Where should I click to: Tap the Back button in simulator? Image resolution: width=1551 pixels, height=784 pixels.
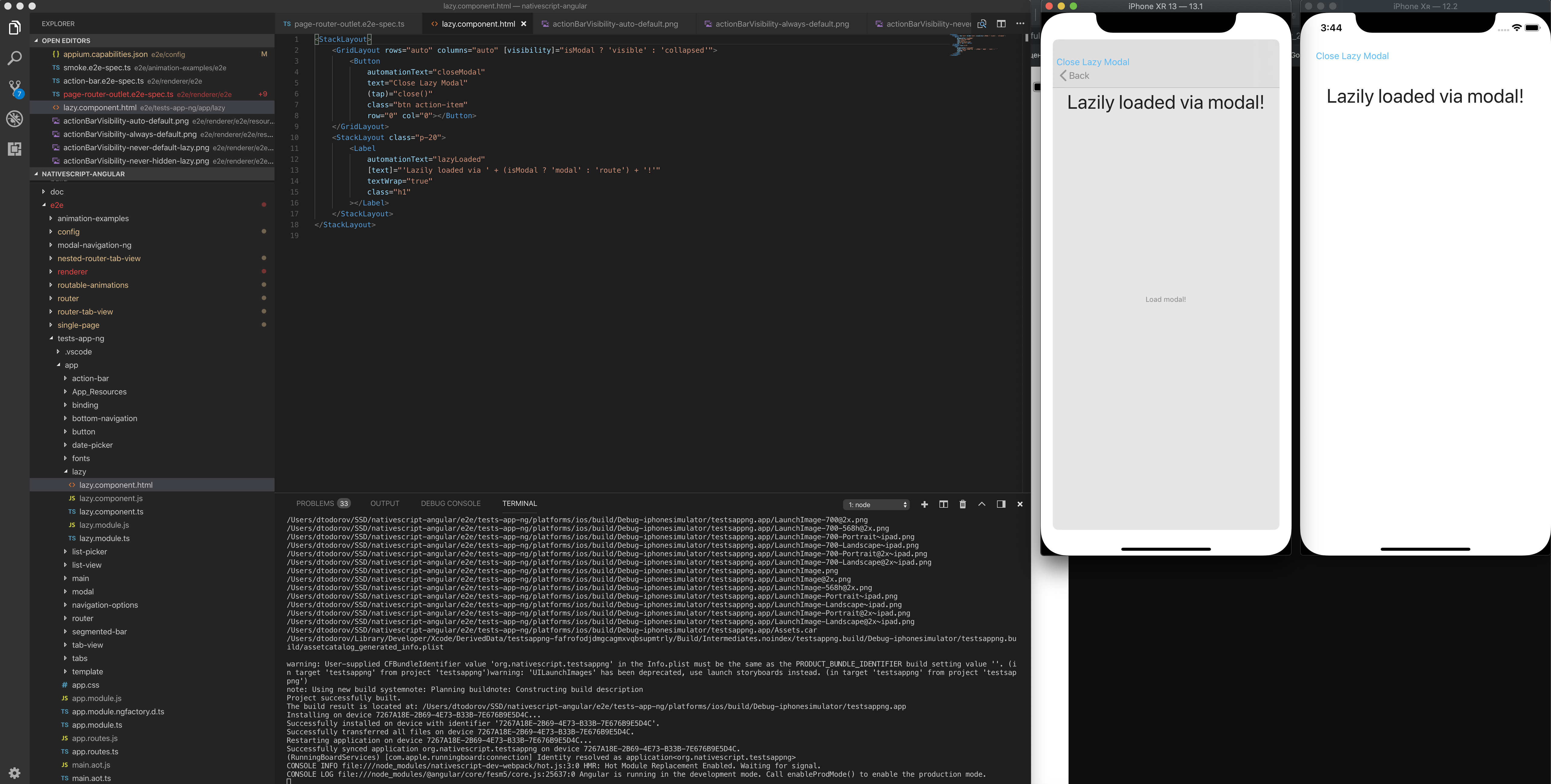click(x=1075, y=76)
